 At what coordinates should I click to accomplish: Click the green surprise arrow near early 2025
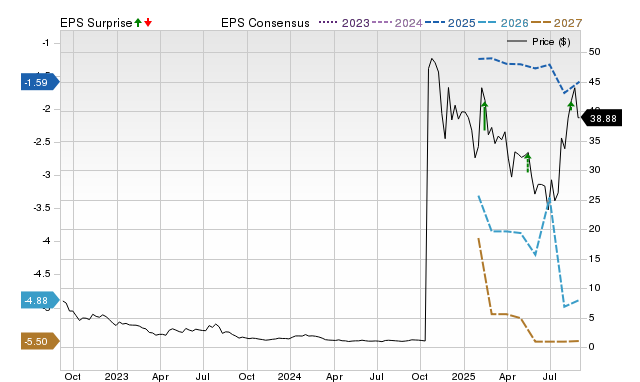click(x=484, y=116)
